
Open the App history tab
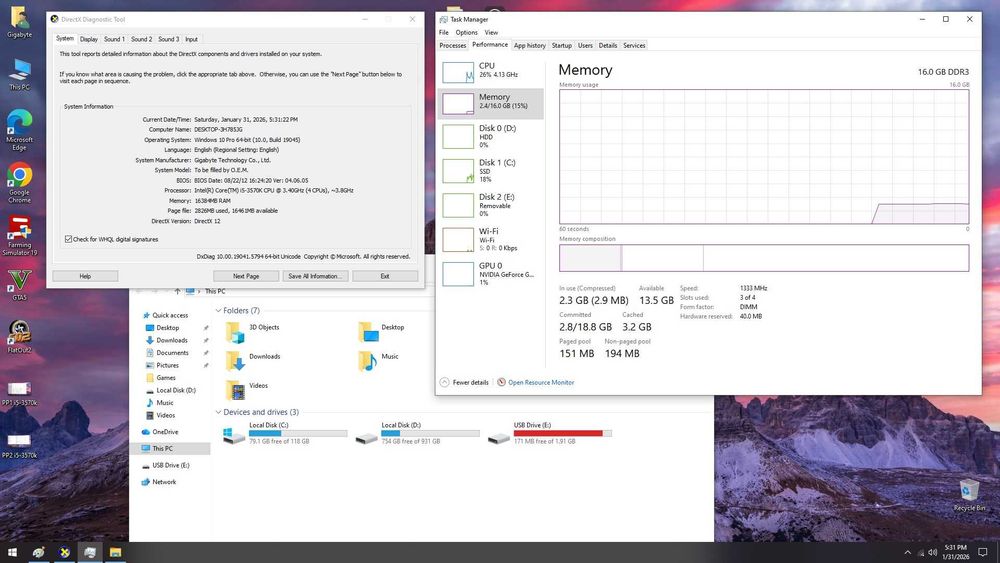[530, 46]
